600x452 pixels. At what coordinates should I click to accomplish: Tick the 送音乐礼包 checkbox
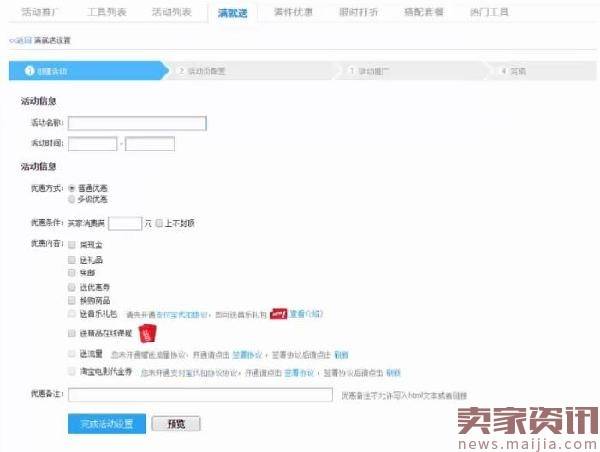coord(72,314)
